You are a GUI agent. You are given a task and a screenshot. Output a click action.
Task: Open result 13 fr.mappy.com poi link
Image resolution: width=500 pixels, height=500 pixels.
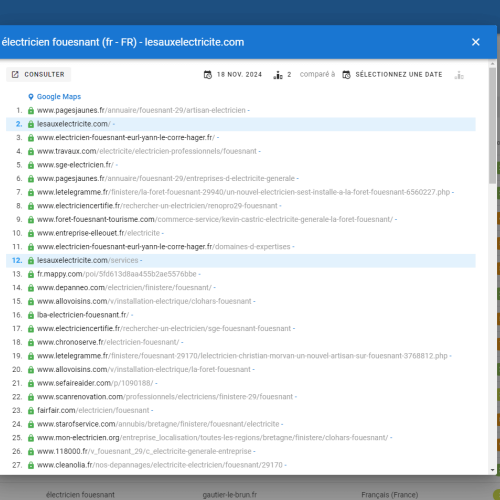pyautogui.click(x=117, y=274)
